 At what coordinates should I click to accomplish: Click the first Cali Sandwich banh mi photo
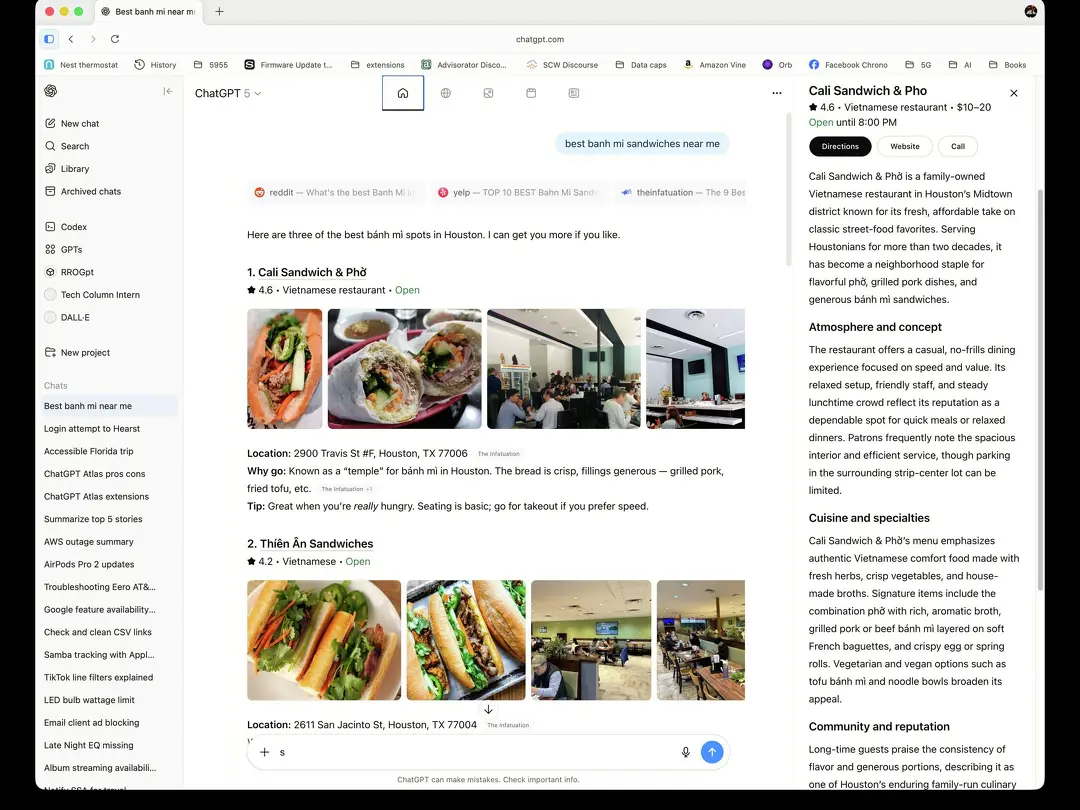coord(285,369)
